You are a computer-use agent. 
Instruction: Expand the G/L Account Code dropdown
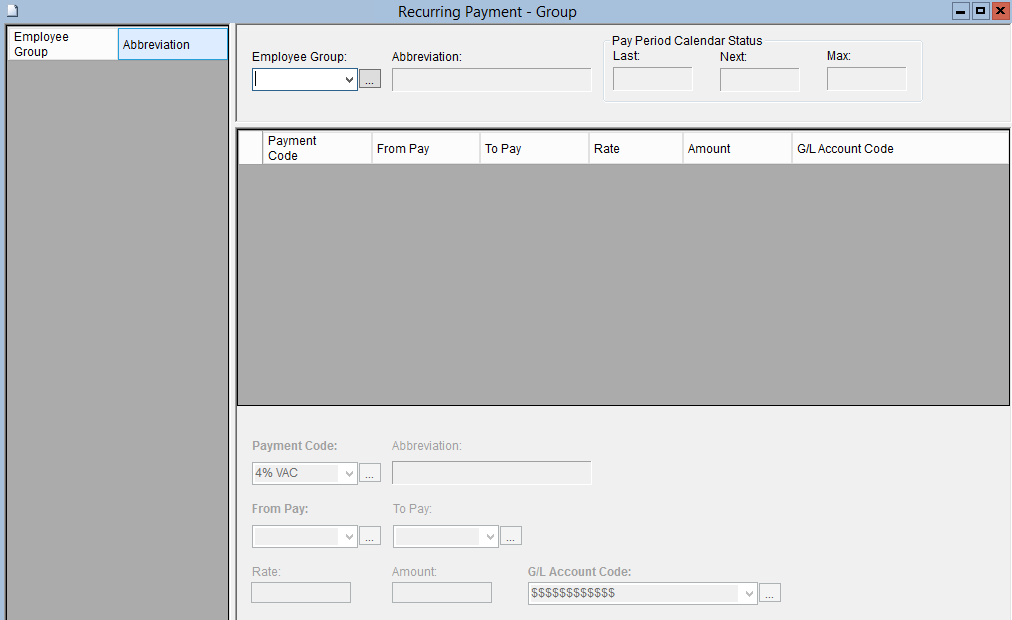tap(748, 593)
